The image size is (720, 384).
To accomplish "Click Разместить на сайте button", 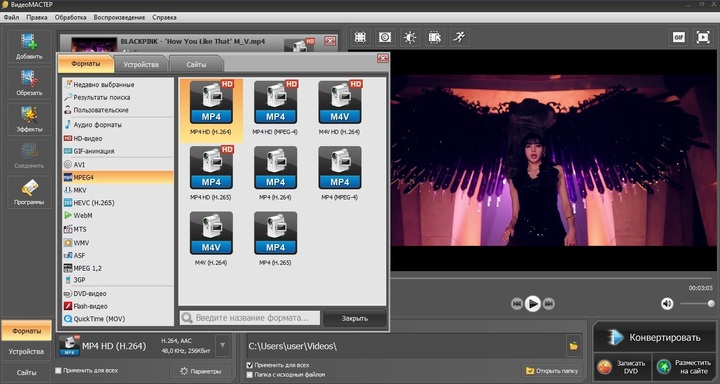I will [x=684, y=367].
